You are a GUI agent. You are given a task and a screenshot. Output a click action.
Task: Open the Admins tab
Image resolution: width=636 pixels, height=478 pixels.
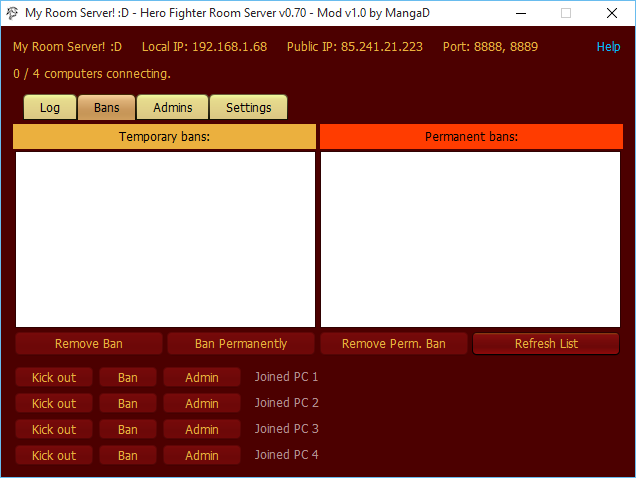(x=172, y=108)
